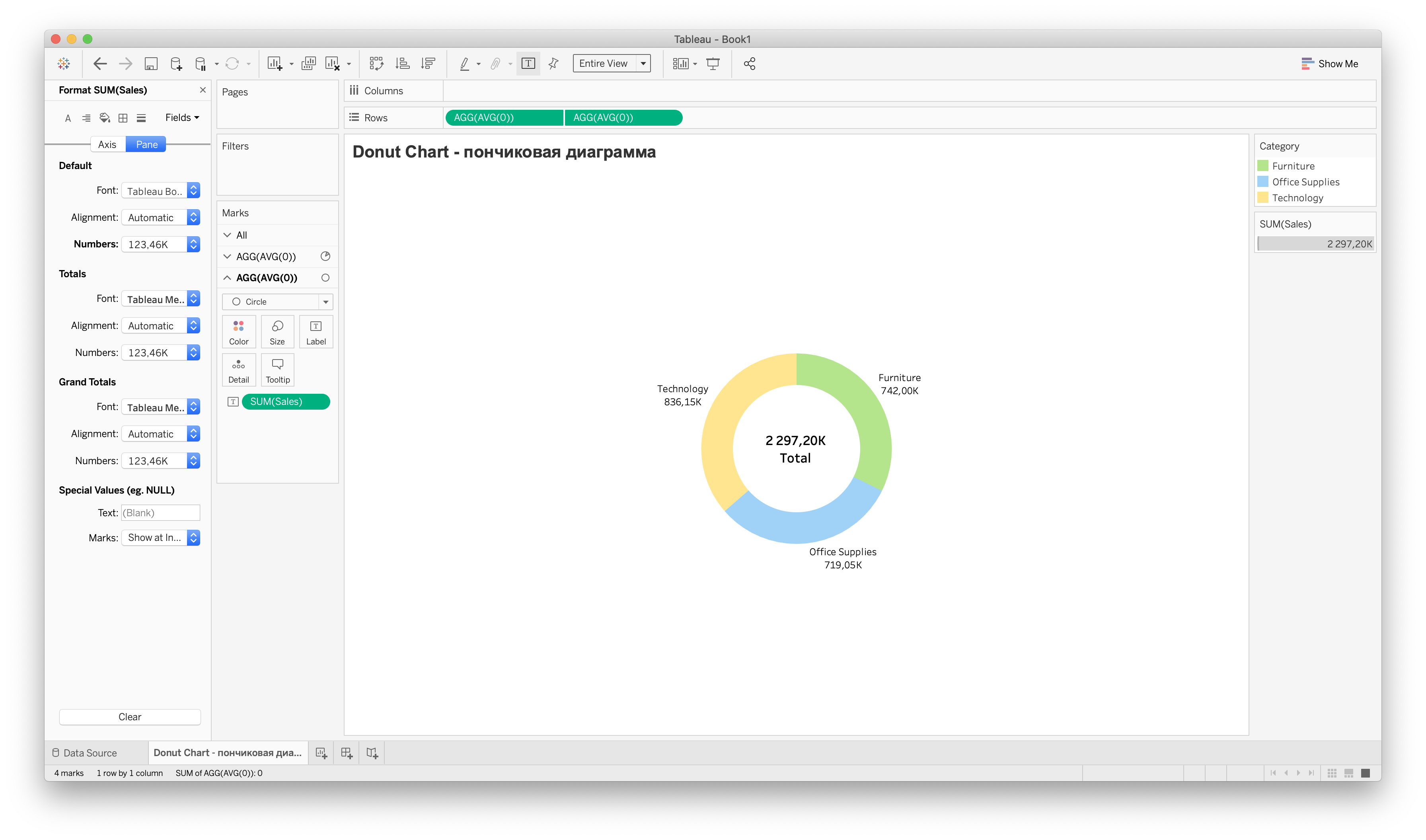Select first AGG(AVG(0)) pill on Rows

click(x=504, y=118)
